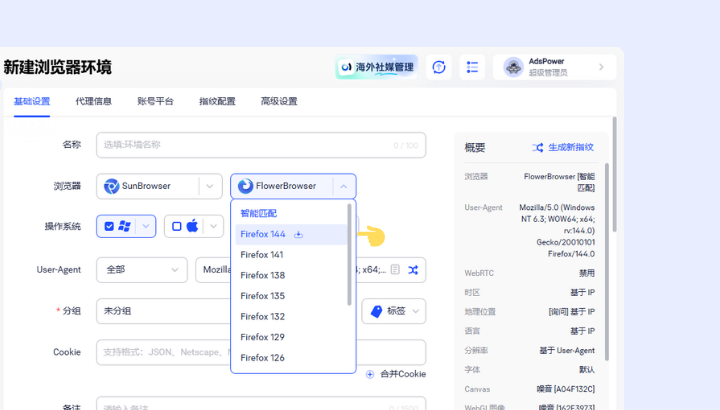Select the SunBrowser option
Screen dimensions: 720x410
(159, 186)
